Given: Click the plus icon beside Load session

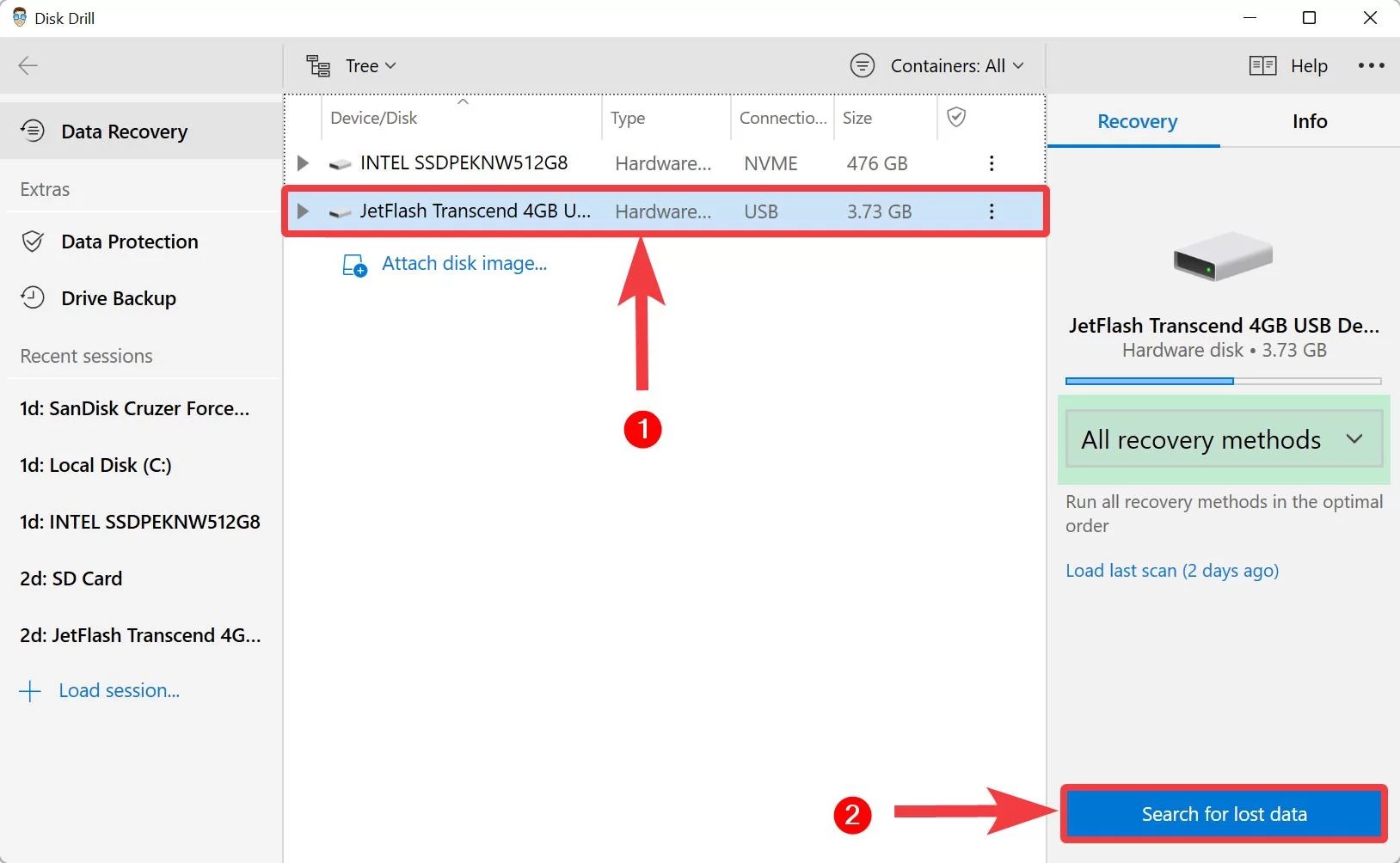Looking at the screenshot, I should 30,691.
